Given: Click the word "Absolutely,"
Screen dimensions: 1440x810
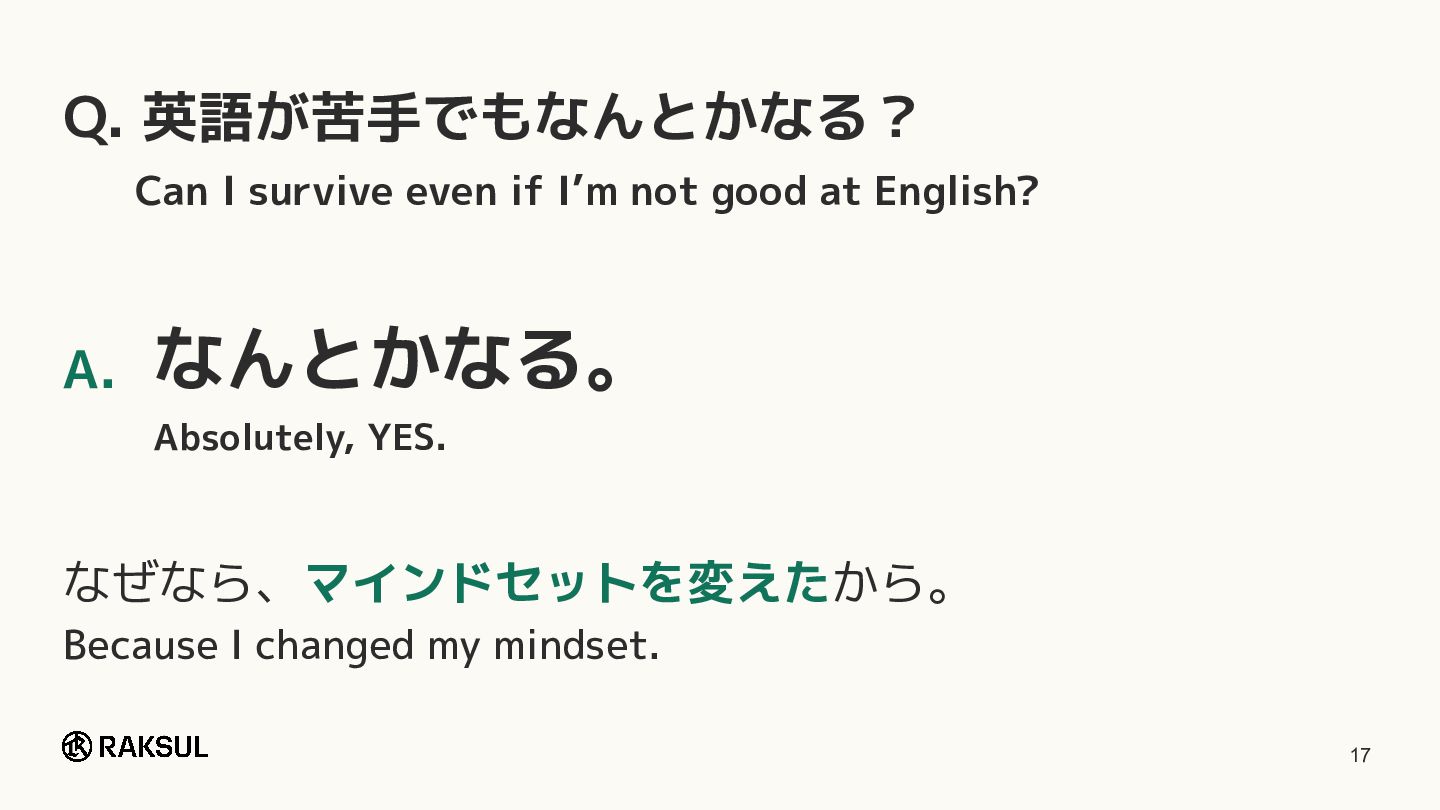Looking at the screenshot, I should click(254, 437).
